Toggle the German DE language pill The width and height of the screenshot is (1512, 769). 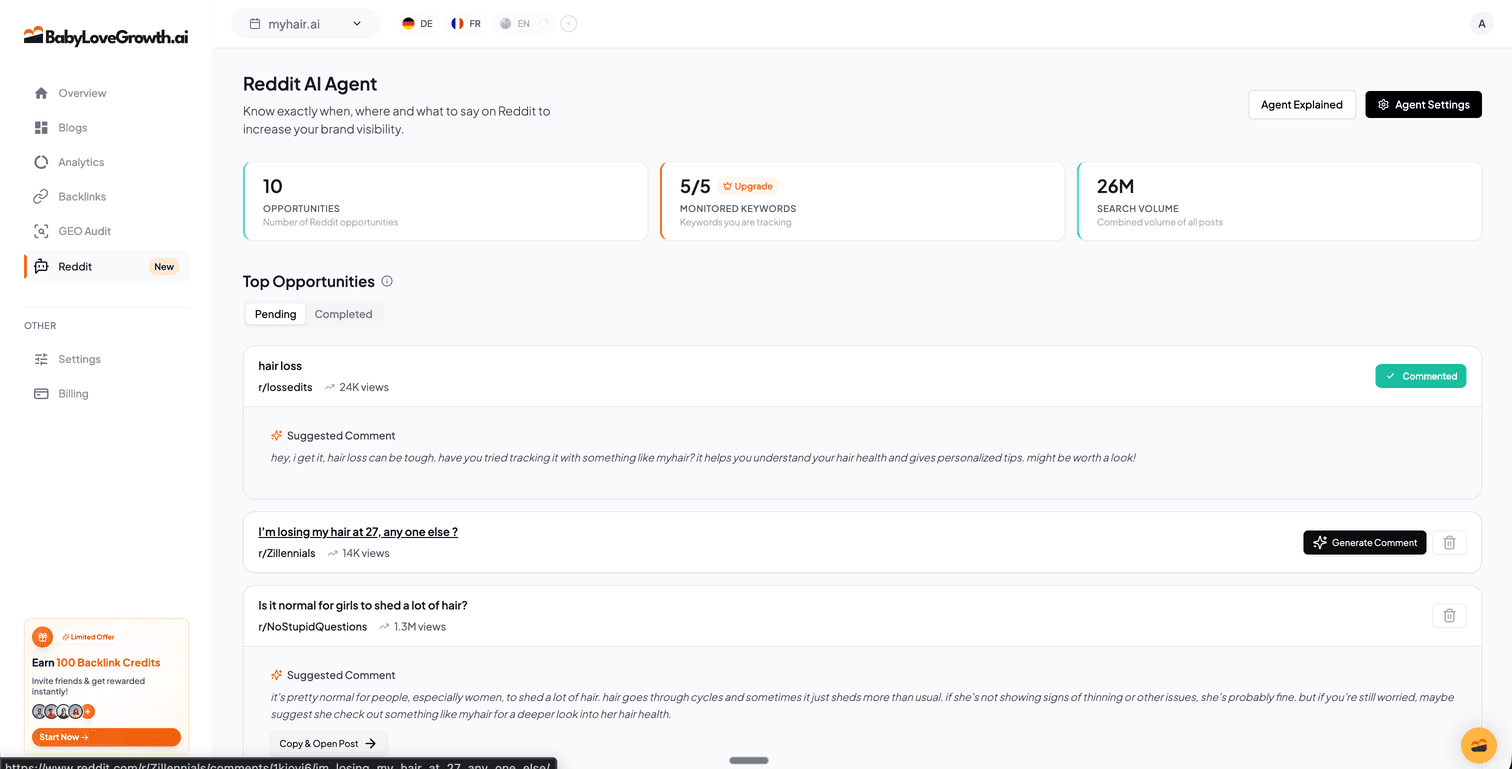coord(416,22)
